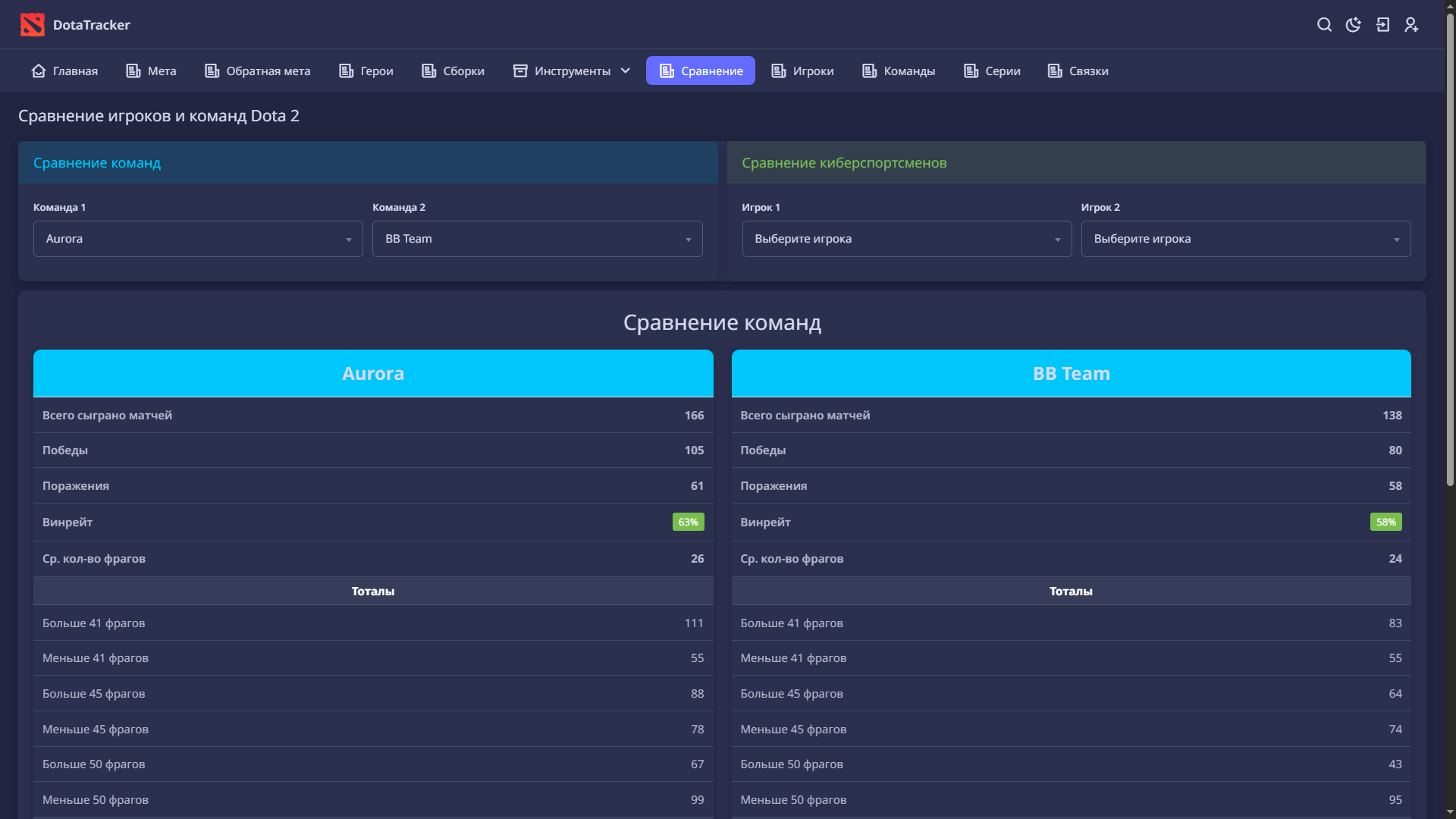The width and height of the screenshot is (1456, 819).
Task: Click BB Team's 58% winrate badge
Action: tap(1386, 522)
